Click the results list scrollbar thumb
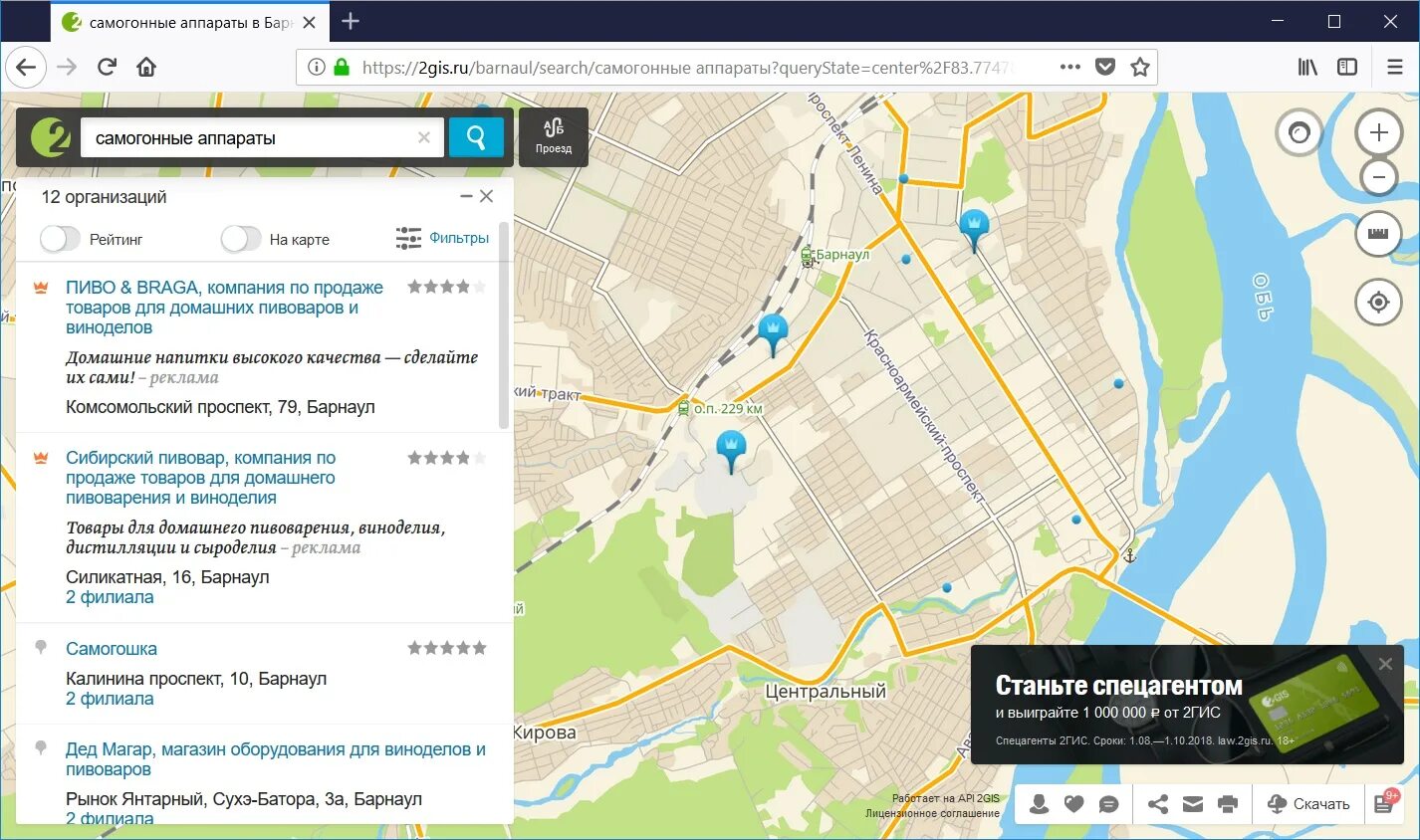Viewport: 1420px width, 840px height. pos(504,325)
